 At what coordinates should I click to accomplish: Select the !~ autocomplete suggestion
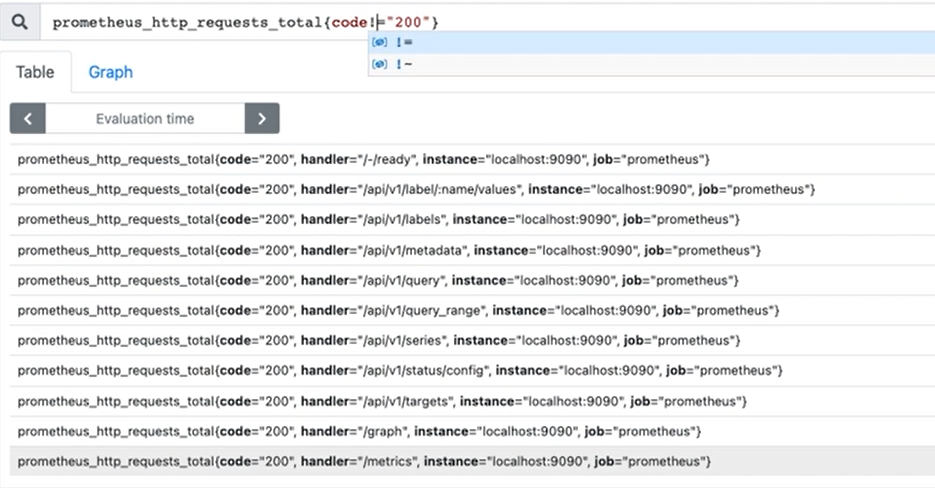click(404, 64)
